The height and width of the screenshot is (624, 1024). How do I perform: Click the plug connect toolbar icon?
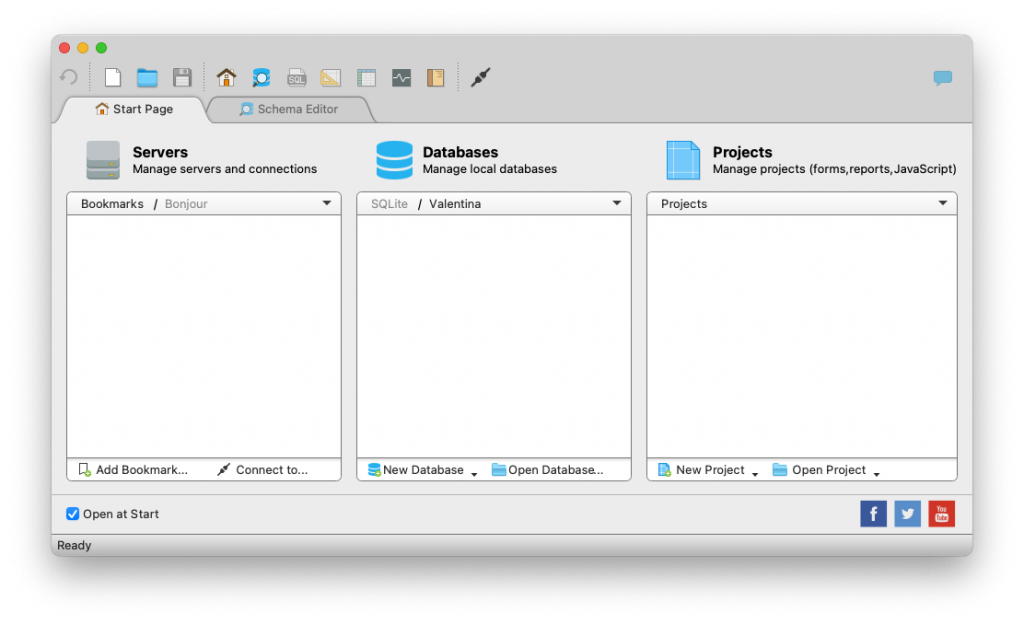[x=480, y=78]
